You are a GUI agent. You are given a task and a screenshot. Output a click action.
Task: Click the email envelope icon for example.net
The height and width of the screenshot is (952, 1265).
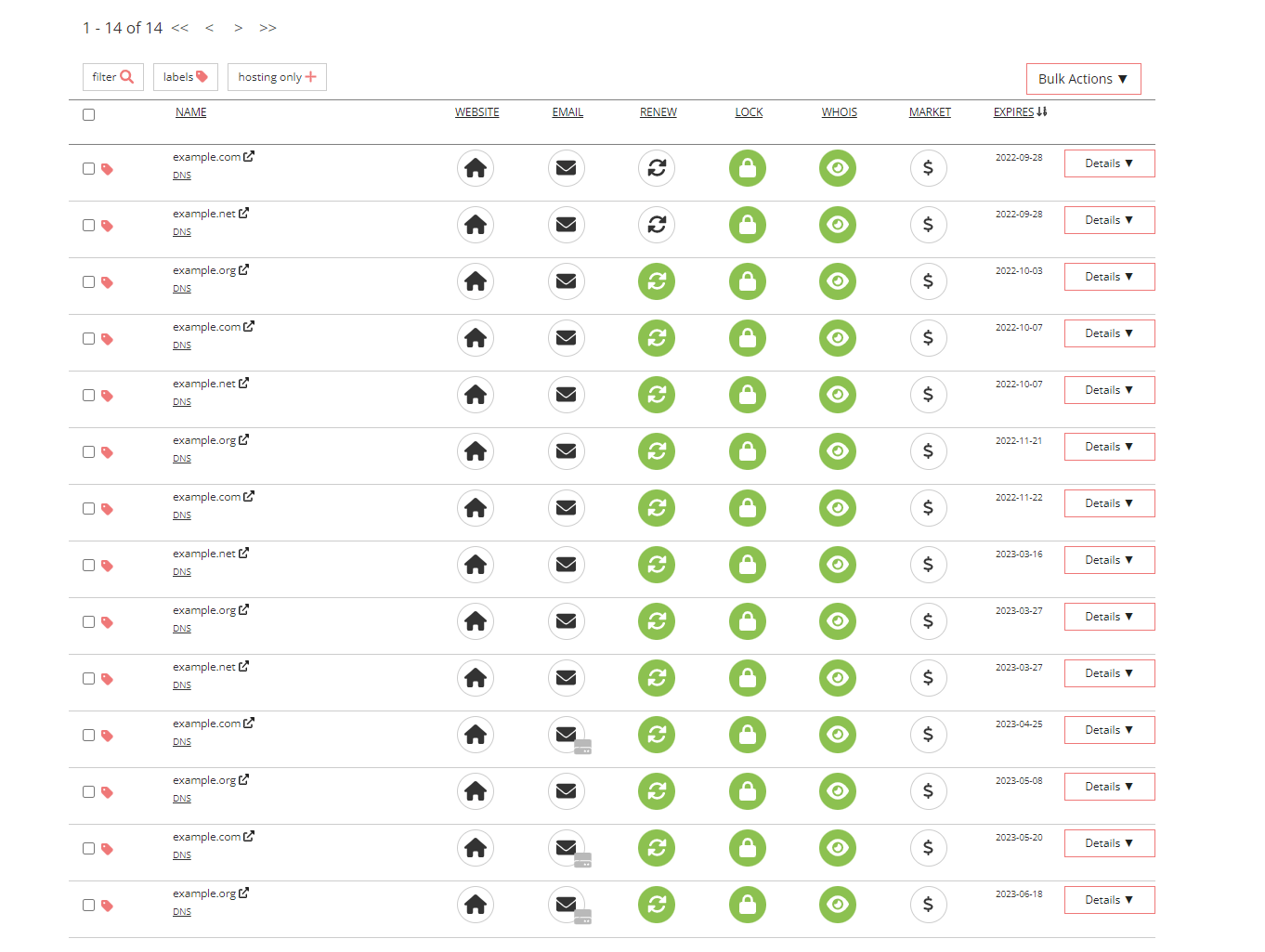(567, 225)
